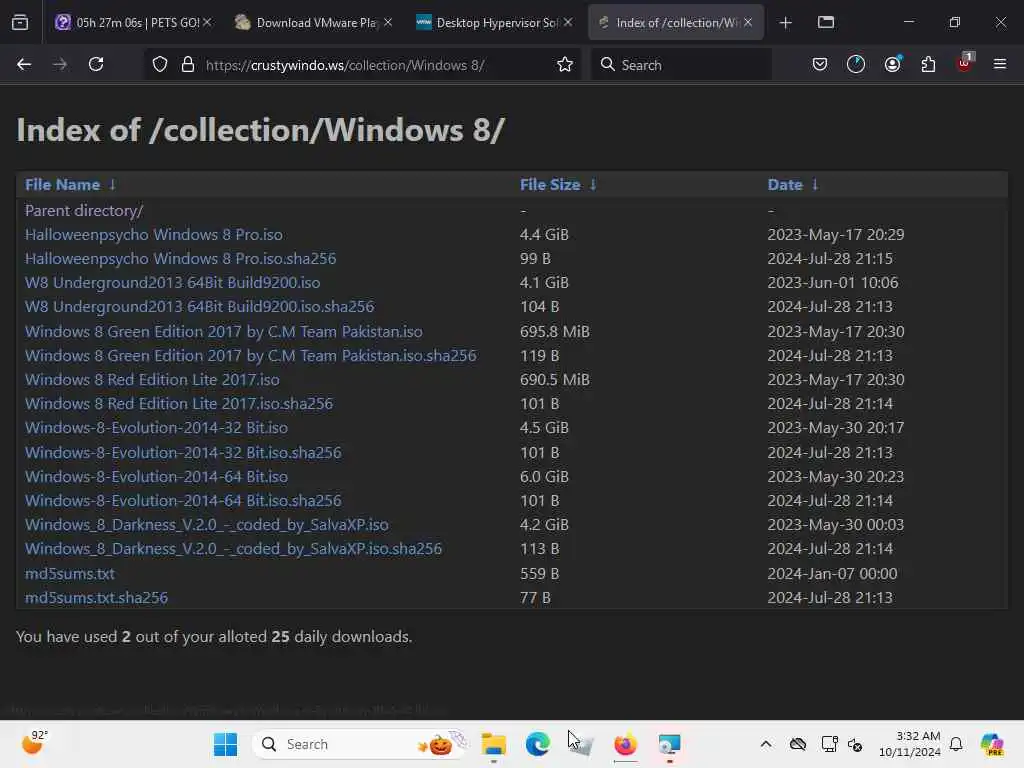Select the 2024-Jan-07 00:00 date cell
The image size is (1024, 768).
[x=832, y=574]
